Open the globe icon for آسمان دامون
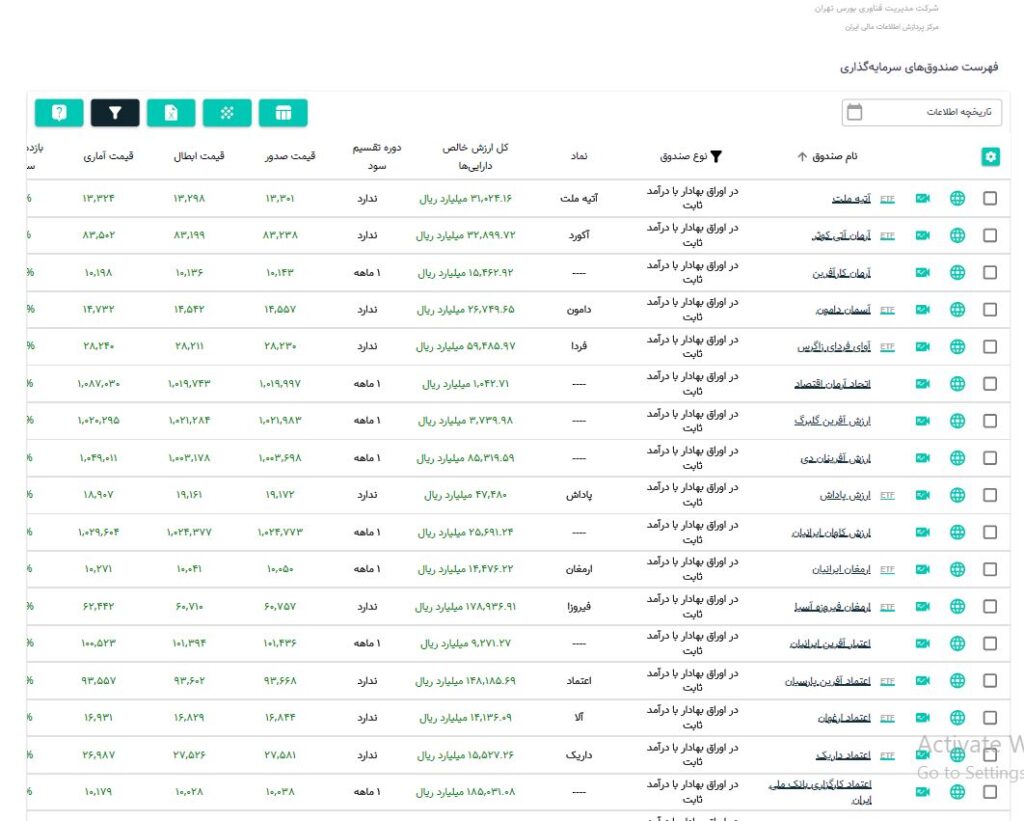1024x821 pixels. (x=957, y=310)
